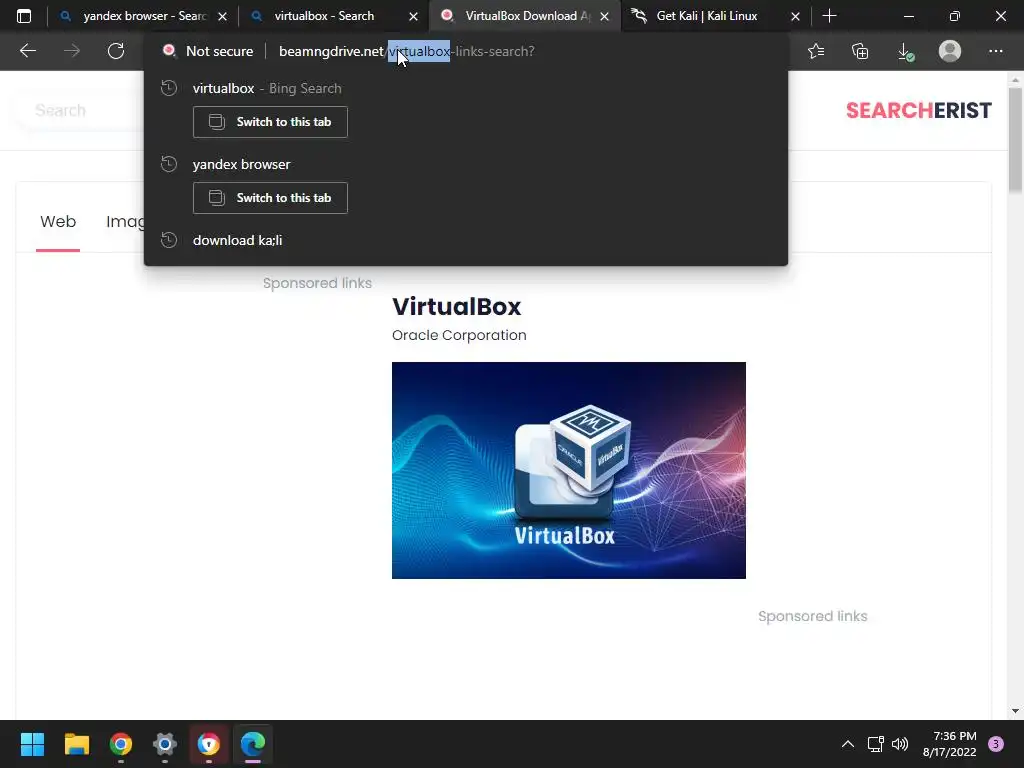
Task: Open the user profile avatar
Action: point(950,51)
